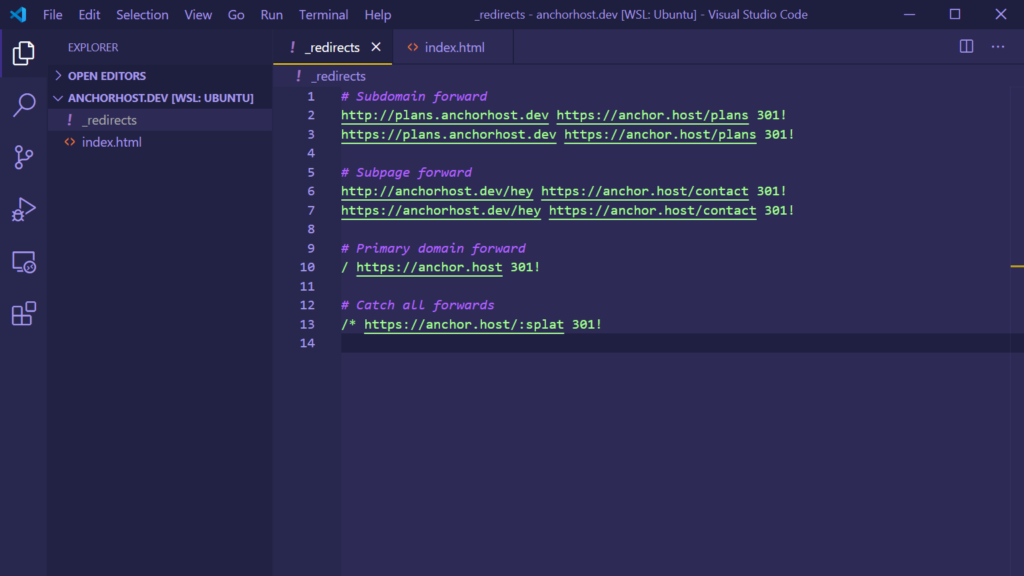Open the Run and Debug view
1024x576 pixels.
pyautogui.click(x=23, y=209)
